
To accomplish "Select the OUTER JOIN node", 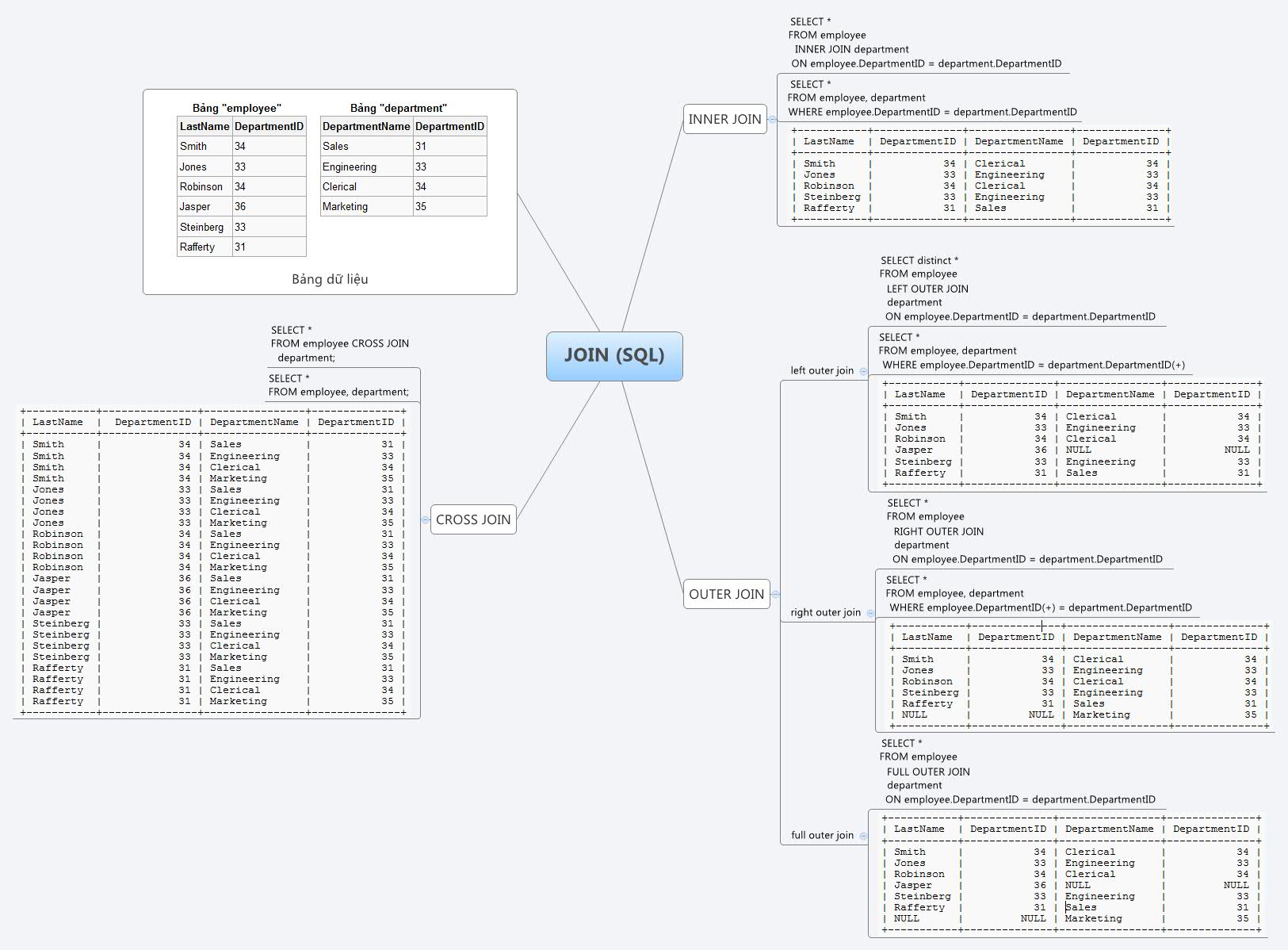I will 726,594.
